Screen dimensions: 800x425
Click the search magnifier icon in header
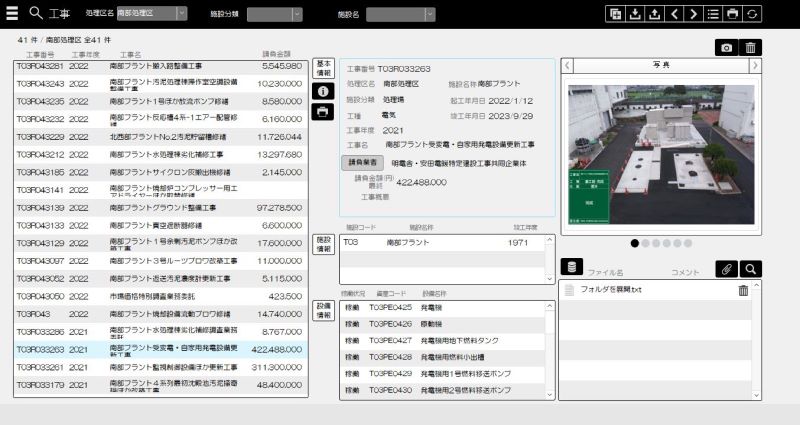pyautogui.click(x=36, y=13)
